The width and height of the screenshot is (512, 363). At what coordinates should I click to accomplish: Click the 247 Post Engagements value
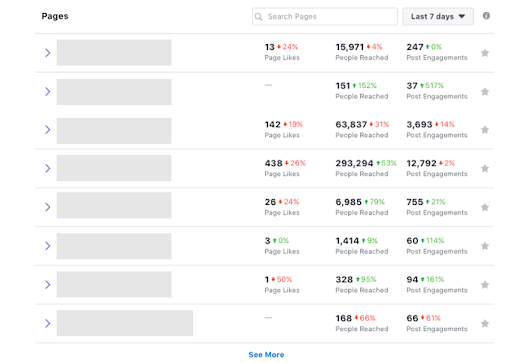[415, 47]
